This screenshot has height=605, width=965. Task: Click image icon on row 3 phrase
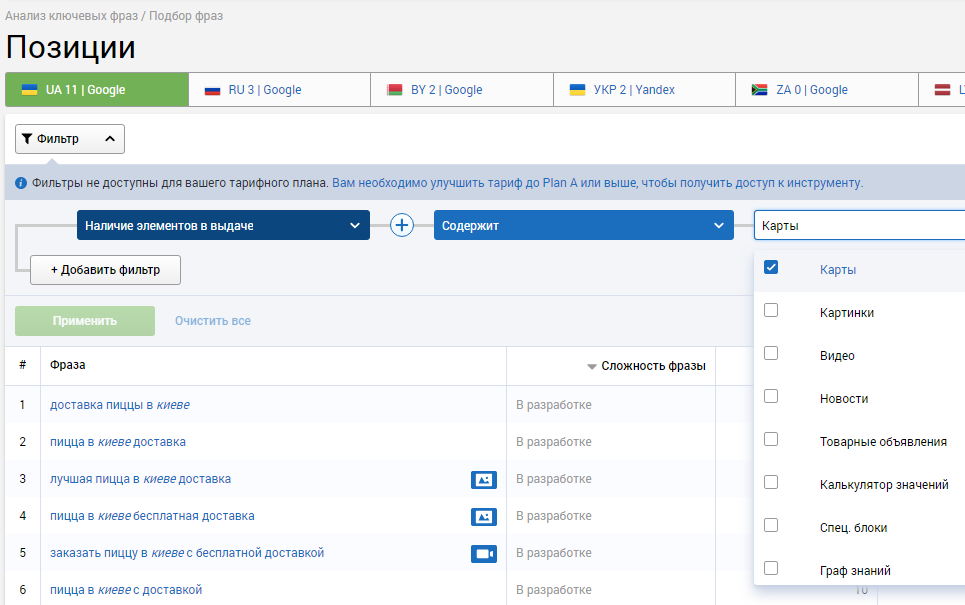pyautogui.click(x=484, y=480)
